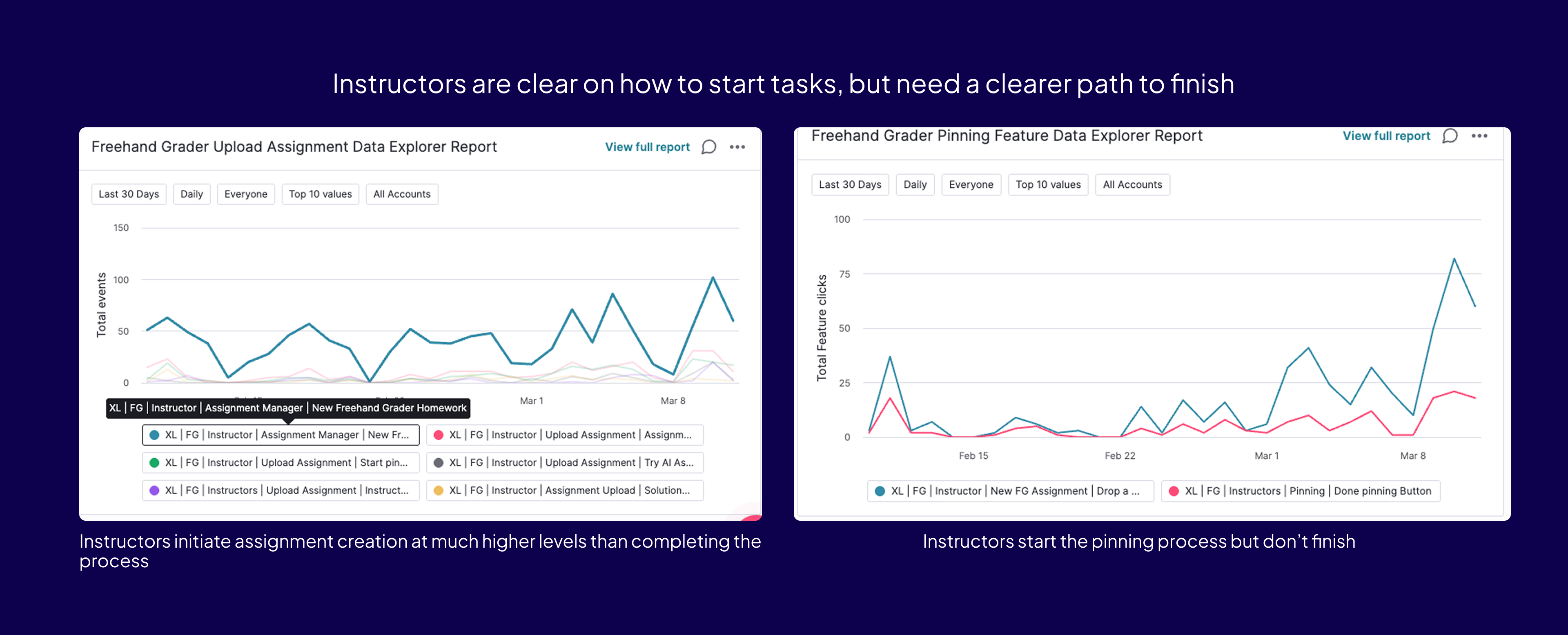Viewport: 1568px width, 635px height.
Task: Click Feb 15 label on Pinning chart axis
Action: (x=973, y=455)
